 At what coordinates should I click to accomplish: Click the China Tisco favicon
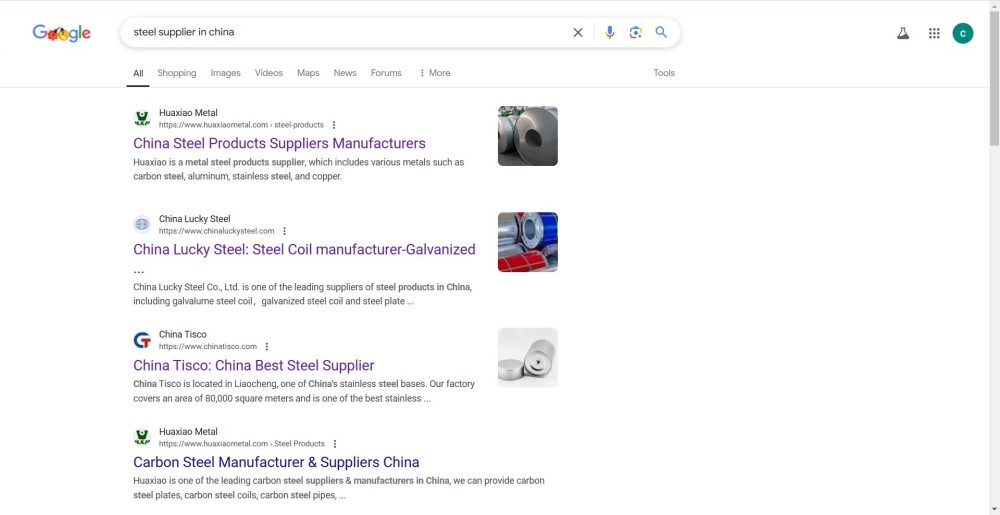142,340
